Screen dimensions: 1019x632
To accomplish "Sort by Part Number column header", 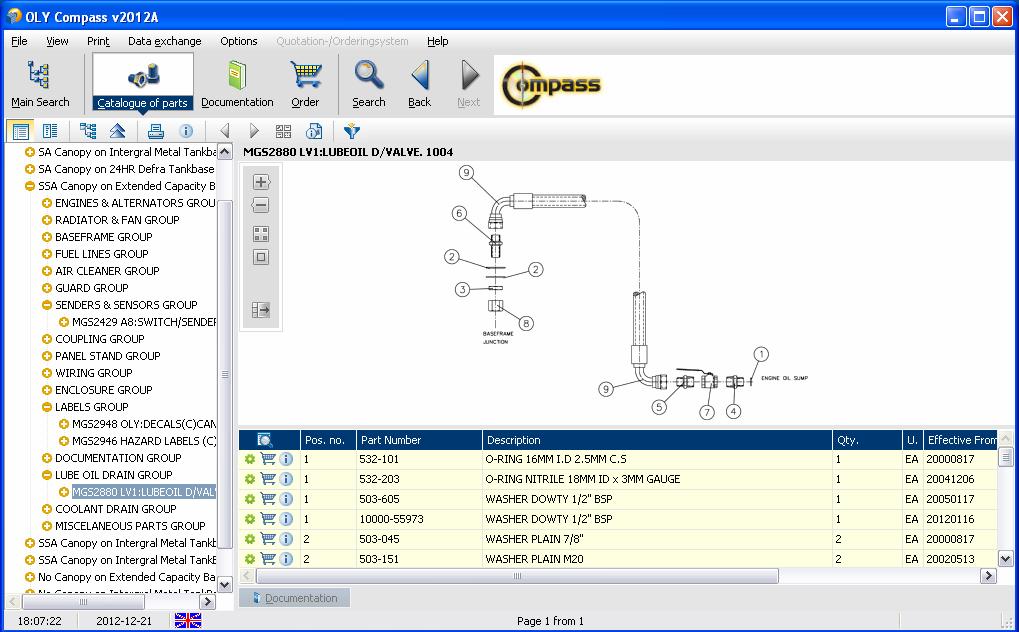I will [x=419, y=440].
